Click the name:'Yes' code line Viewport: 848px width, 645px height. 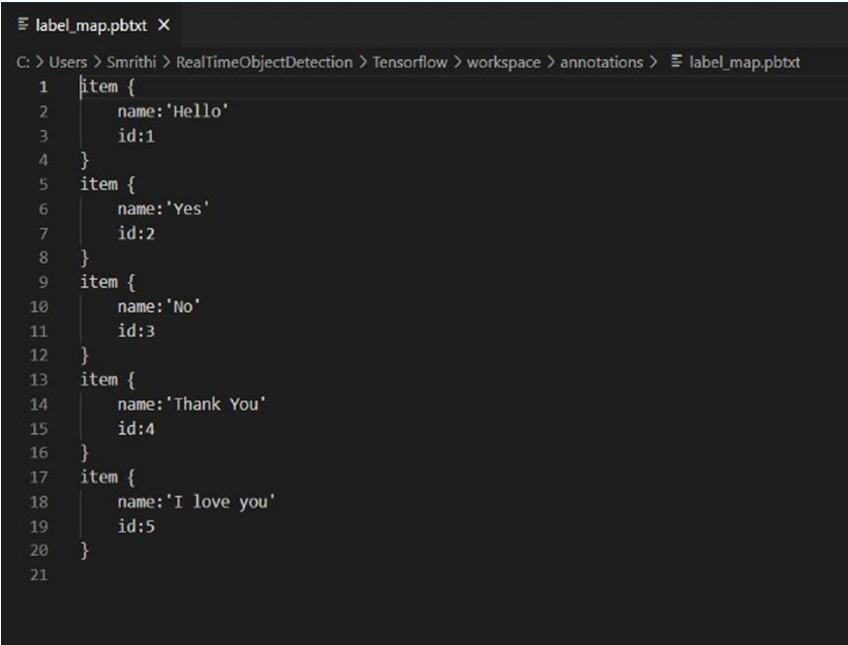[x=163, y=209]
